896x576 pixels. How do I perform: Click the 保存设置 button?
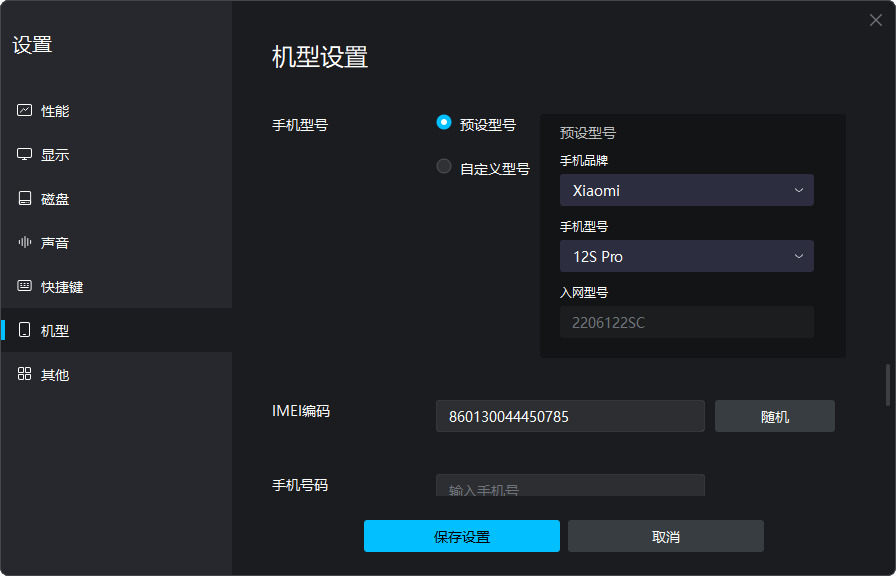pyautogui.click(x=461, y=536)
